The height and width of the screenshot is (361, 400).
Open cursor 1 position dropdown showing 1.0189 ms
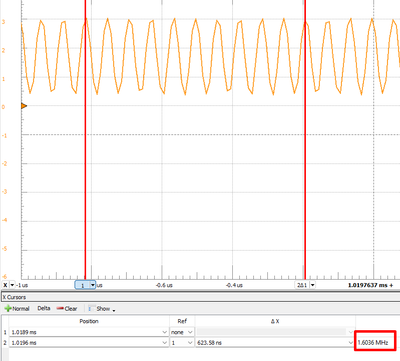[x=164, y=332]
